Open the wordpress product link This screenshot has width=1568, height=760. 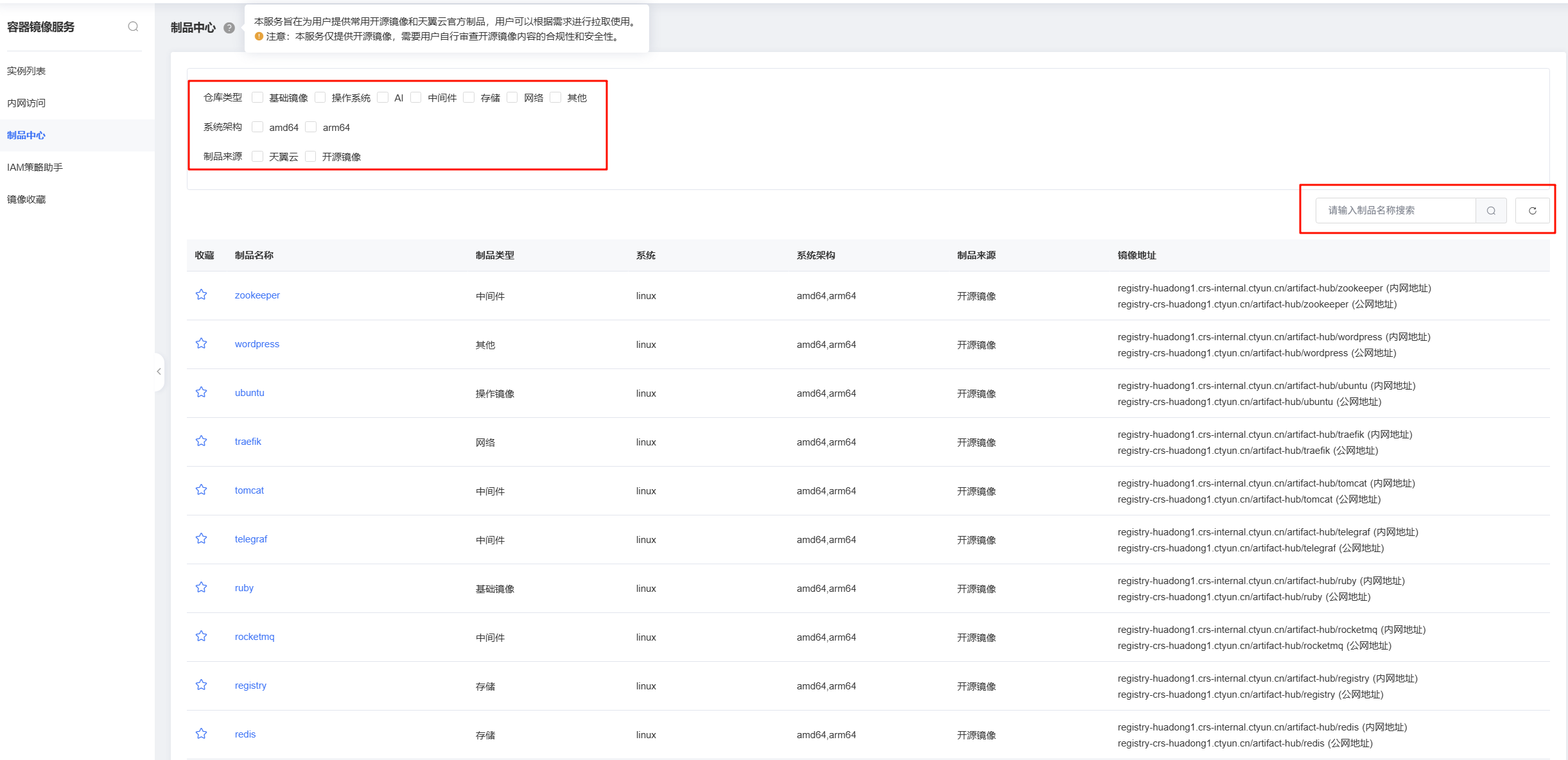257,344
